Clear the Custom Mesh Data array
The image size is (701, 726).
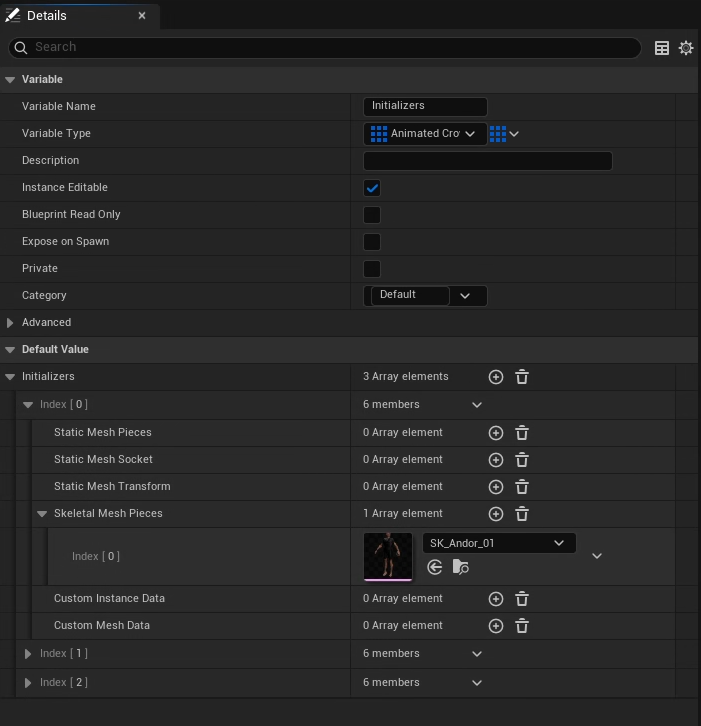522,626
